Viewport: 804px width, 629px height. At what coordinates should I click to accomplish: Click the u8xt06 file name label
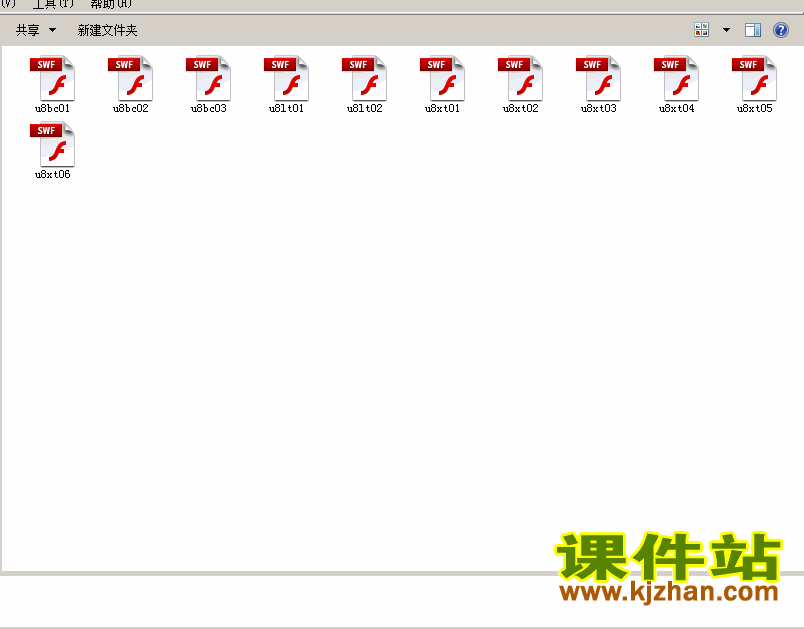click(x=52, y=174)
